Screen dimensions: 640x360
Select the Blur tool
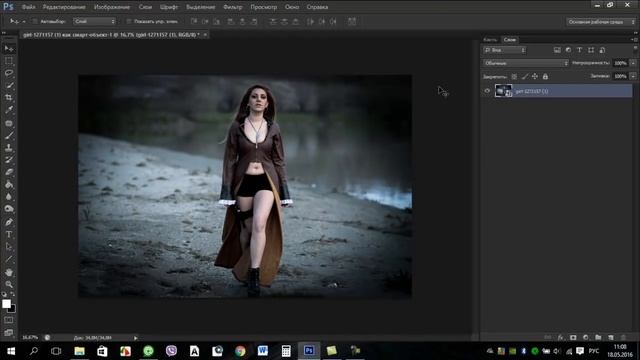[x=9, y=197]
